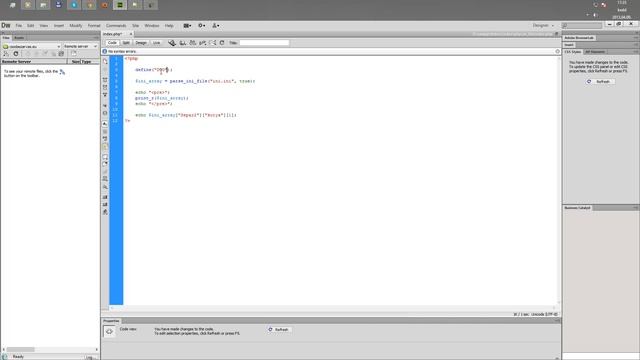Toggle Line Numbers in coding toolbar
Viewport: 640px width, 360px height.
[105, 124]
